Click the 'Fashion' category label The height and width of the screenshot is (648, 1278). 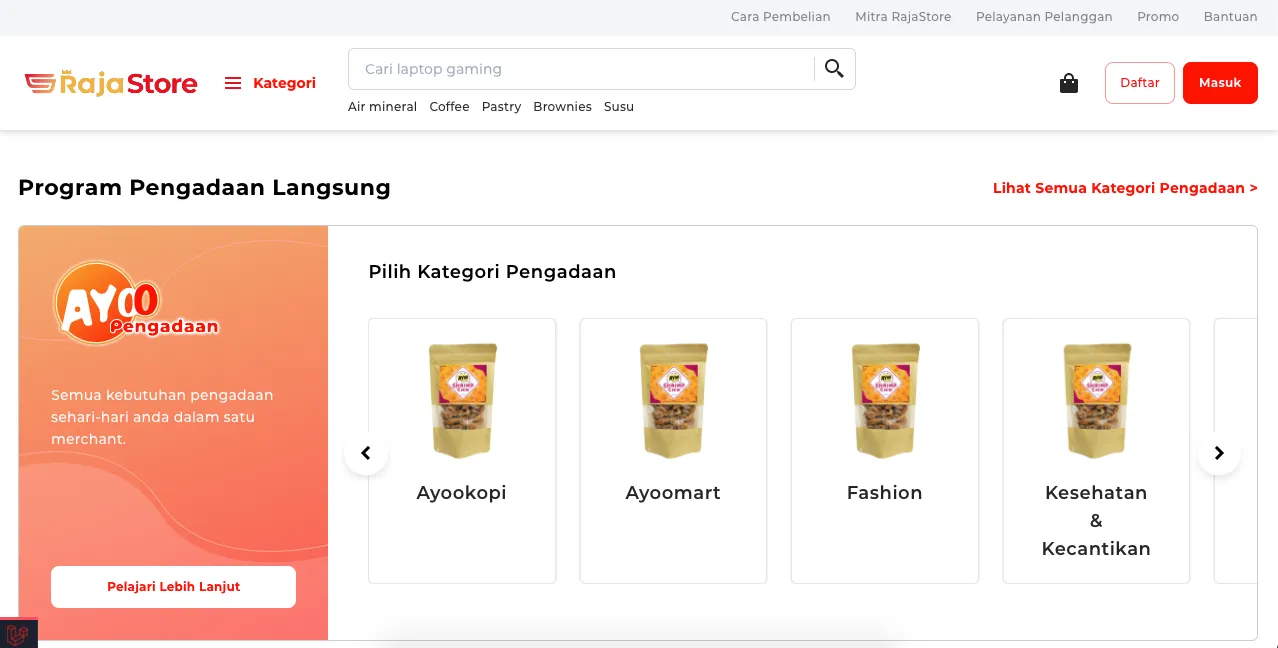[885, 493]
